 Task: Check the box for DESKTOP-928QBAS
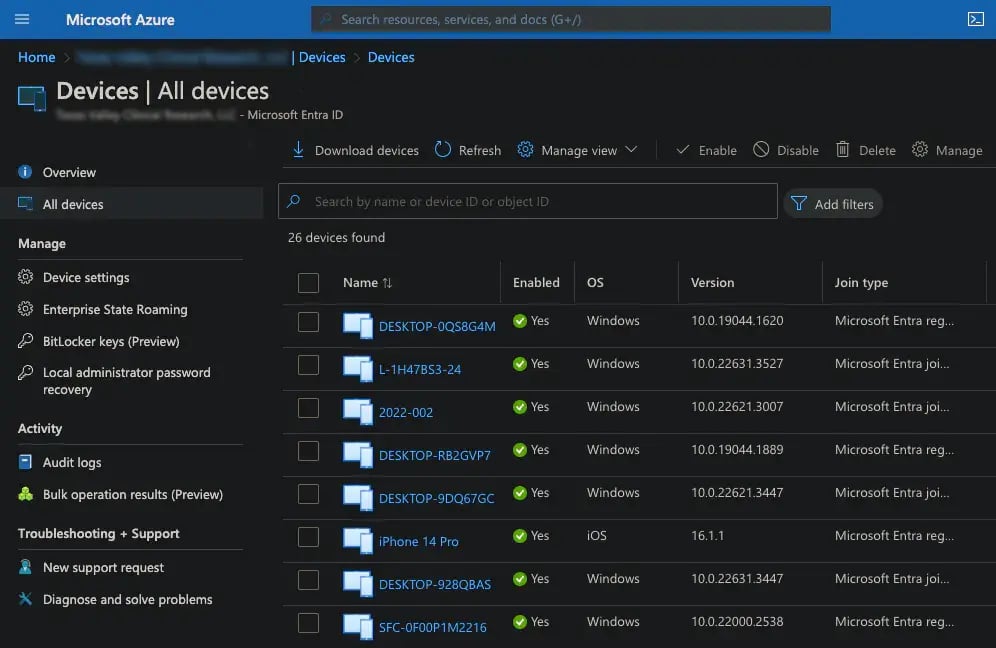(x=309, y=580)
